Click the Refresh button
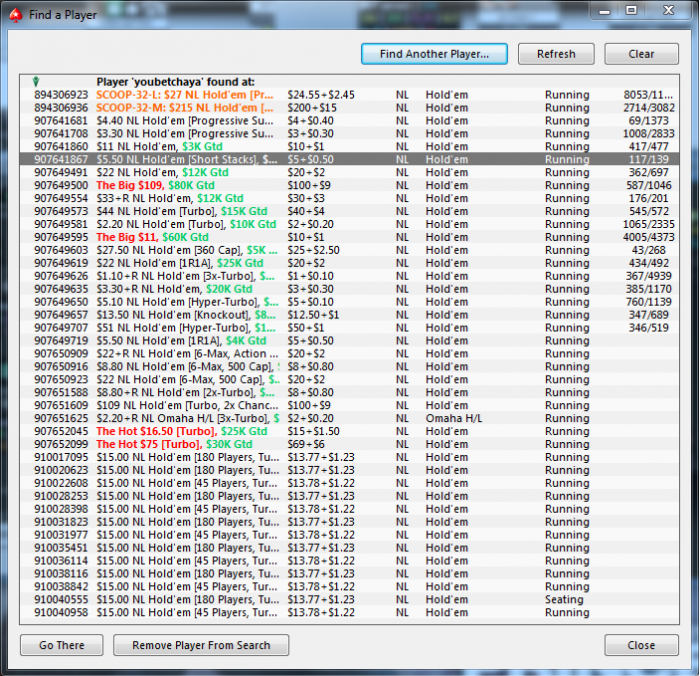The height and width of the screenshot is (676, 700). (x=556, y=54)
